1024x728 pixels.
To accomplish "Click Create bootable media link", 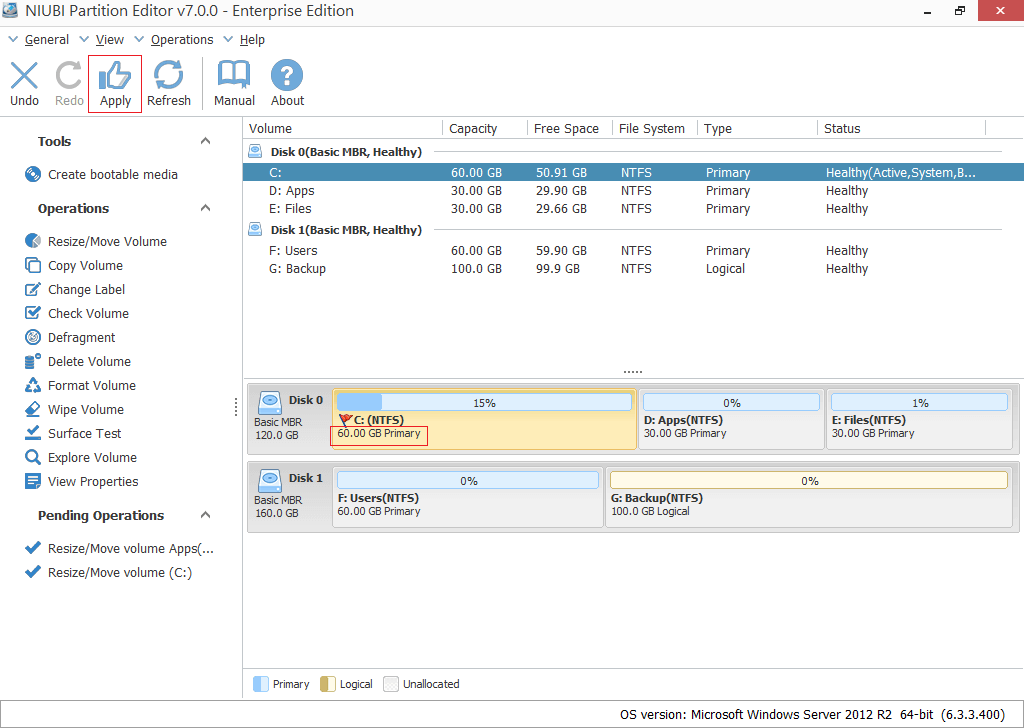I will 113,174.
